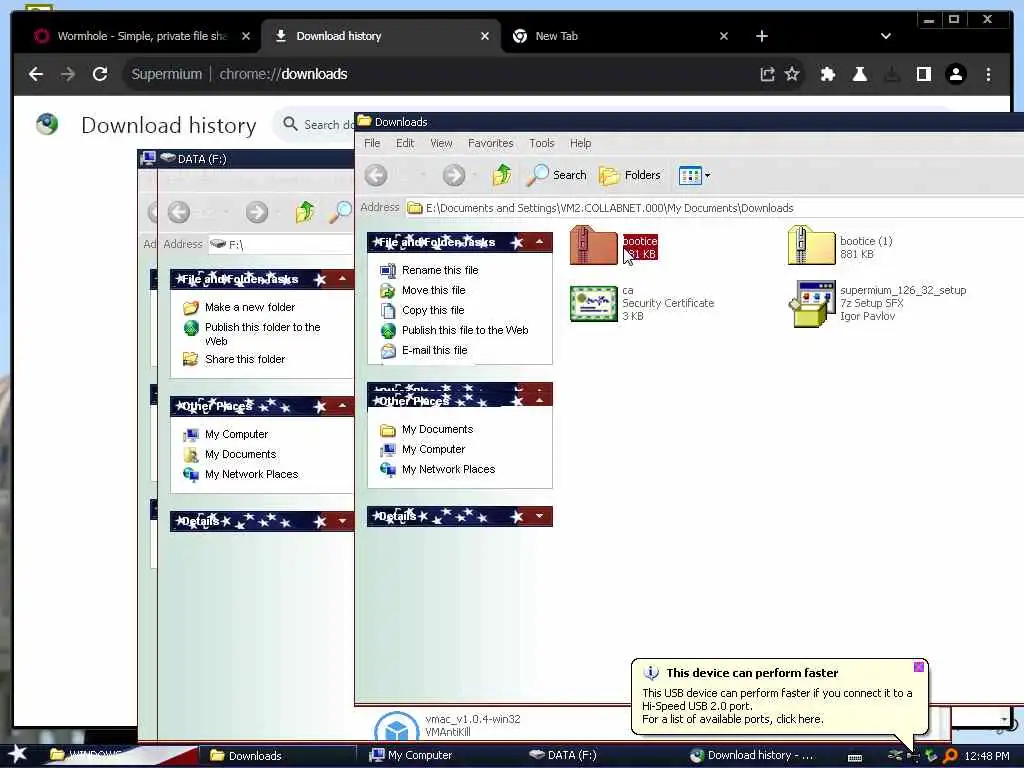This screenshot has width=1024, height=768.
Task: Close the USB device balloon tip
Action: [x=919, y=667]
